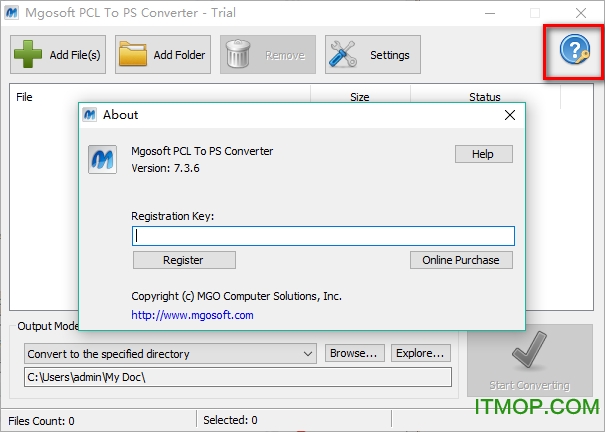The width and height of the screenshot is (605, 432).
Task: Click the Online Purchase button
Action: pyautogui.click(x=461, y=260)
